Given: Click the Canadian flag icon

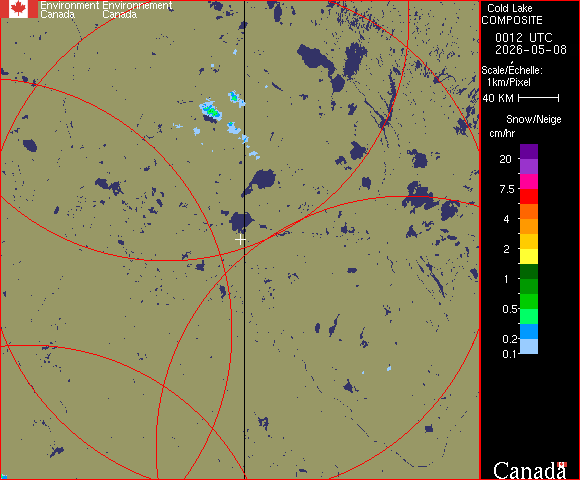Looking at the screenshot, I should [x=18, y=9].
